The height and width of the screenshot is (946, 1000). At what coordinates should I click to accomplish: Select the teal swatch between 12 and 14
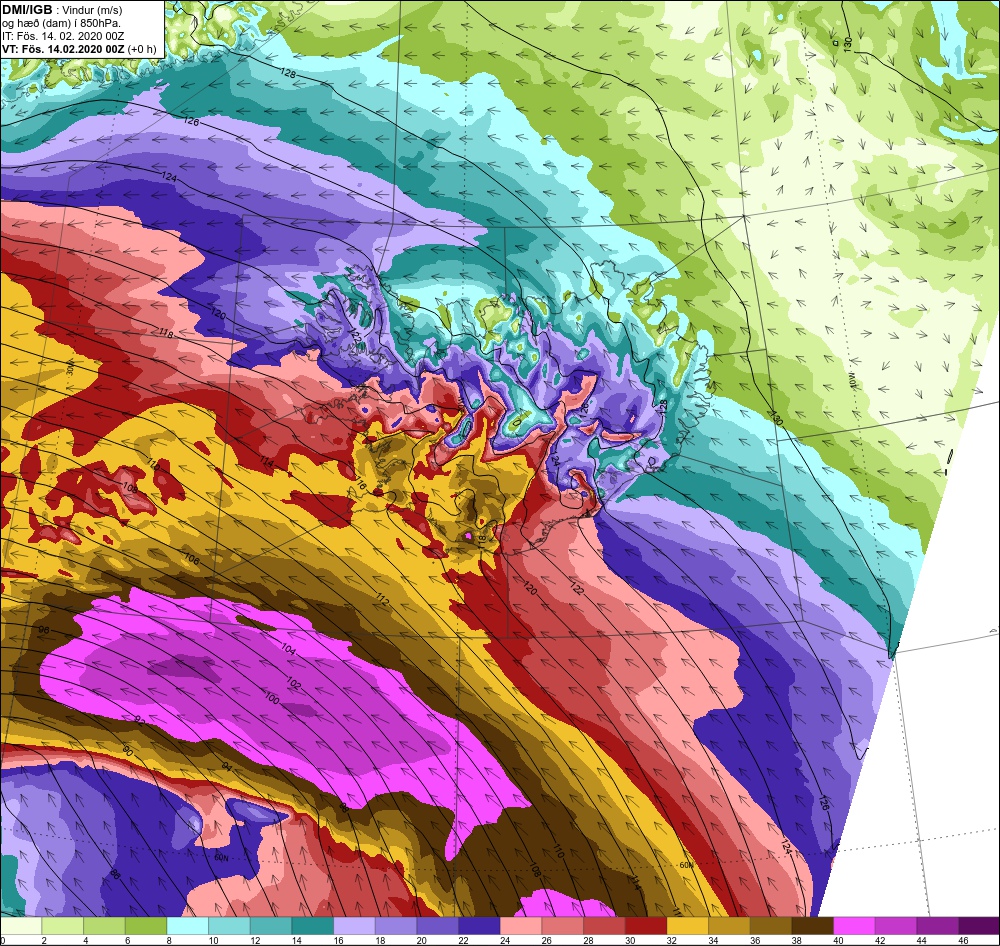click(x=271, y=926)
